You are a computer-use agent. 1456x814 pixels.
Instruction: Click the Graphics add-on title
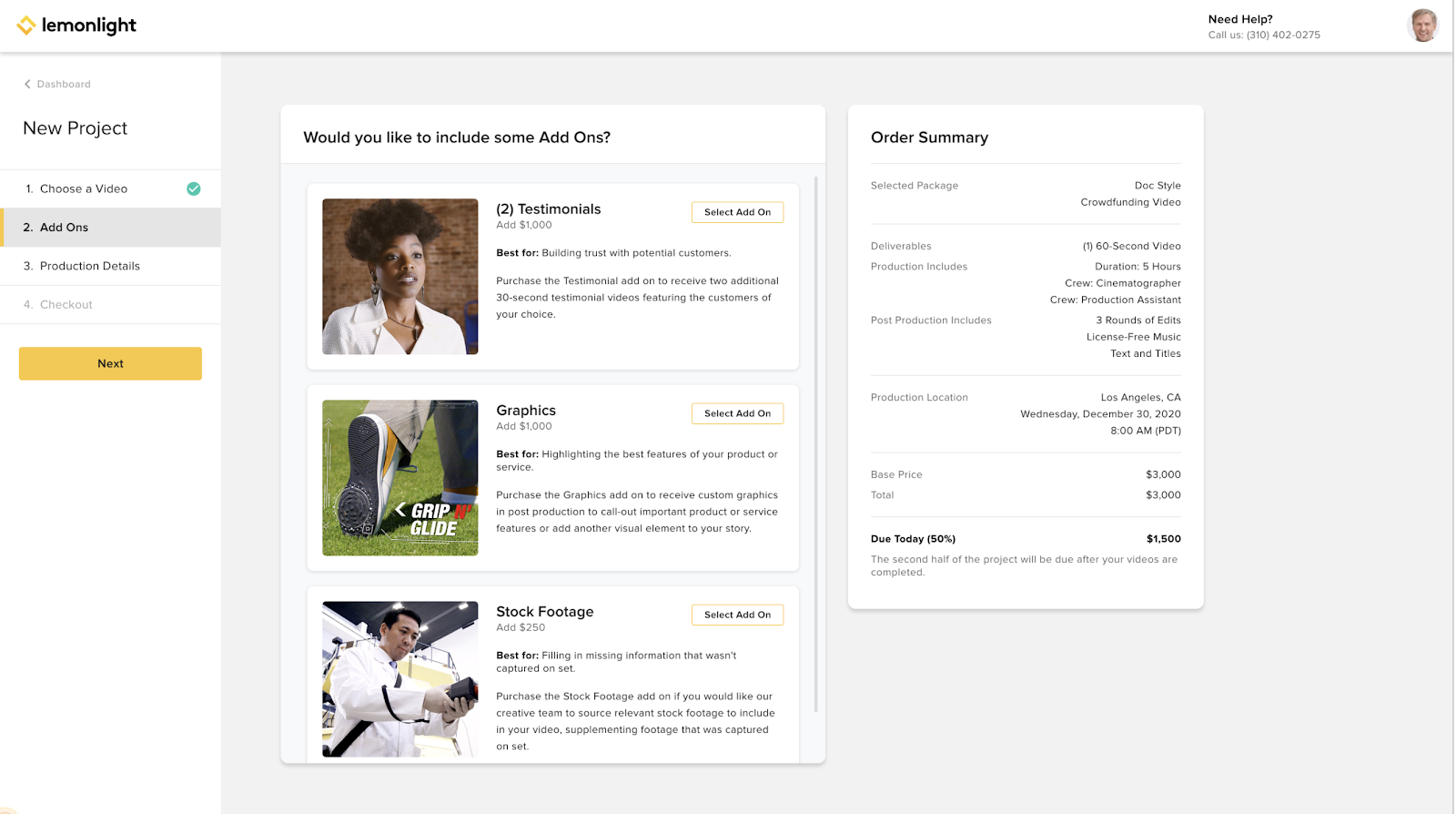(526, 411)
